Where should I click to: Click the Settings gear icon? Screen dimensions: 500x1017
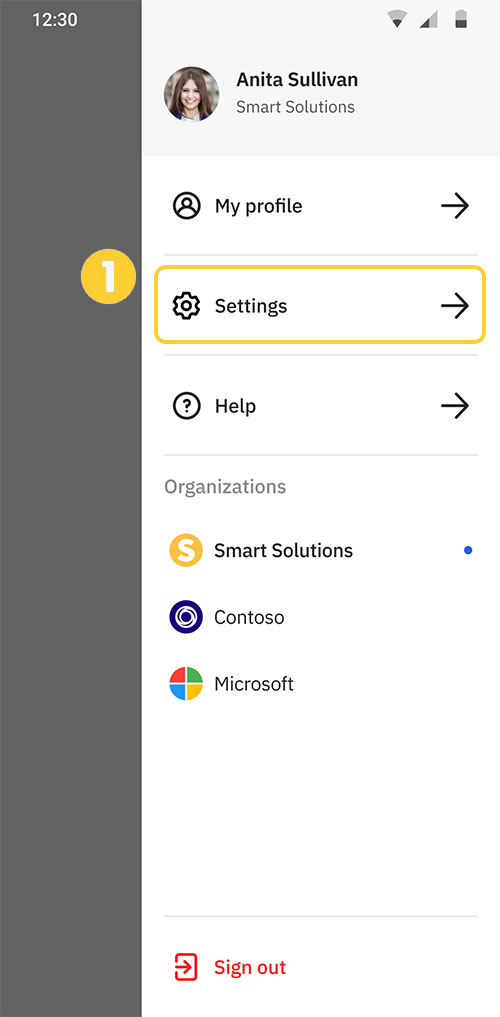[186, 305]
